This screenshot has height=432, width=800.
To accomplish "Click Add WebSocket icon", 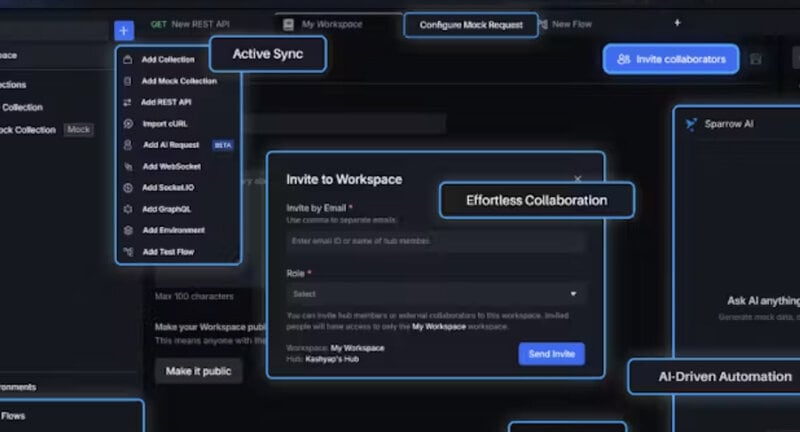I will coord(128,167).
